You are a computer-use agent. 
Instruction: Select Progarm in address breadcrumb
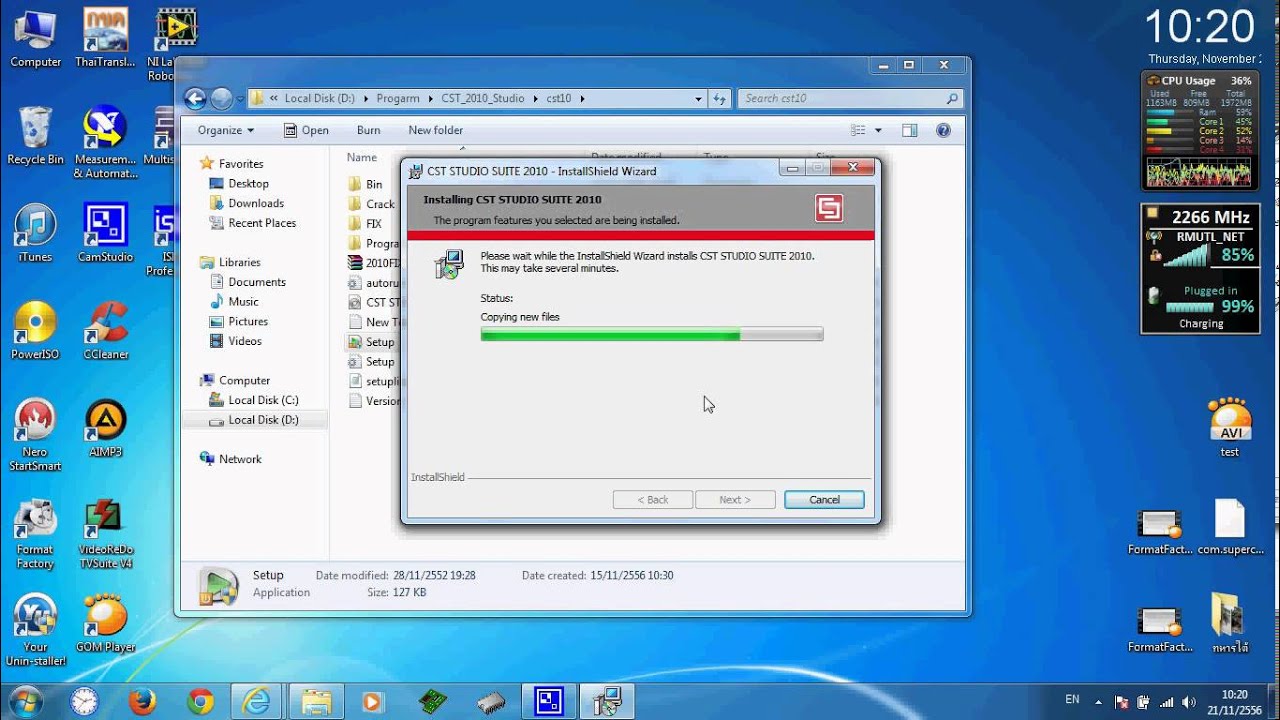398,98
